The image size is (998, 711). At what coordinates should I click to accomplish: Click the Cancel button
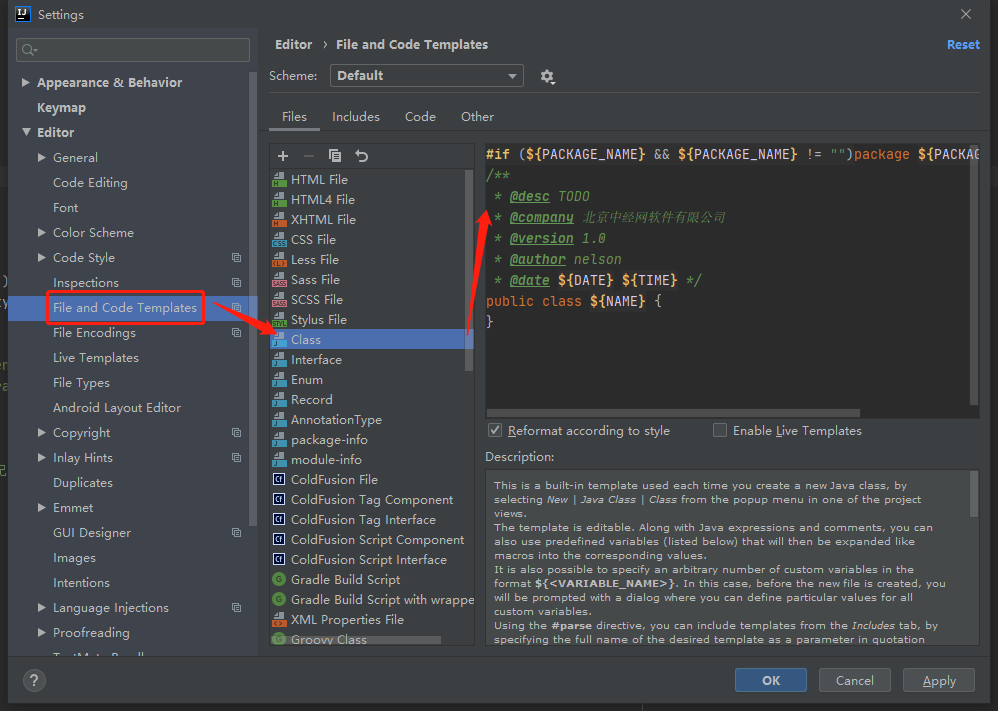[x=854, y=680]
